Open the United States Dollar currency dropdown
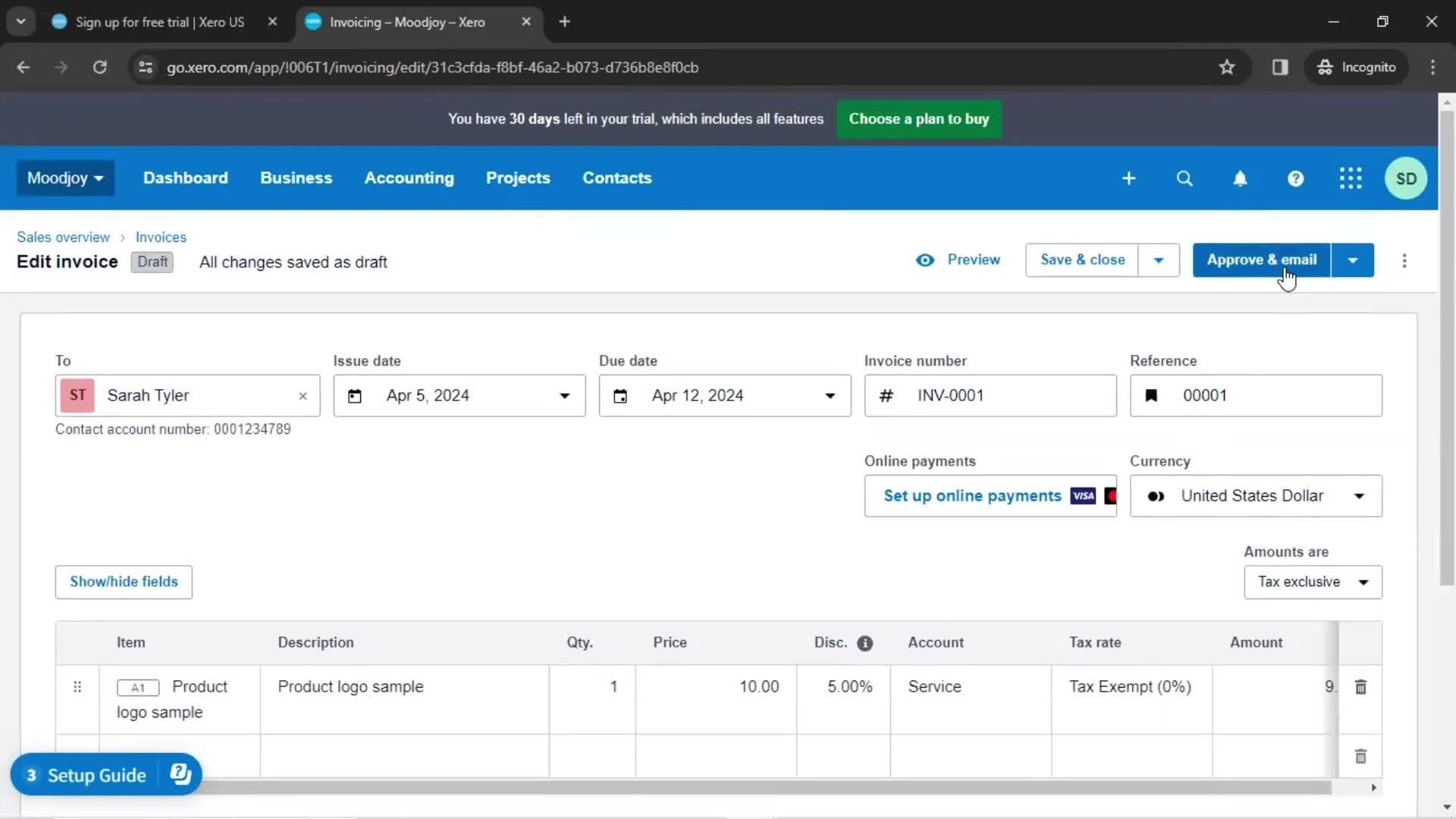Image resolution: width=1456 pixels, height=819 pixels. (x=1256, y=496)
